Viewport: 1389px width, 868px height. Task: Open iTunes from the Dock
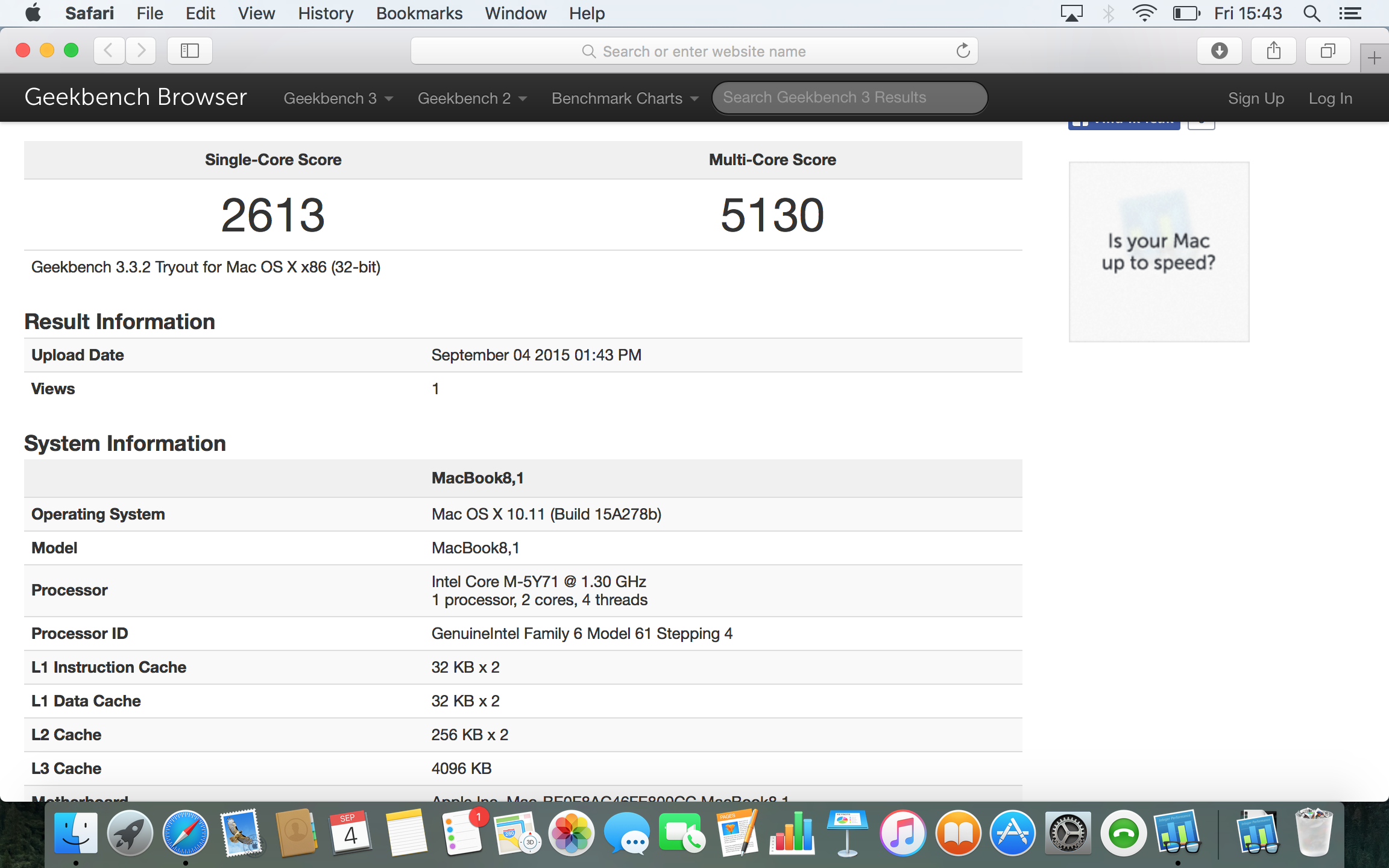902,834
